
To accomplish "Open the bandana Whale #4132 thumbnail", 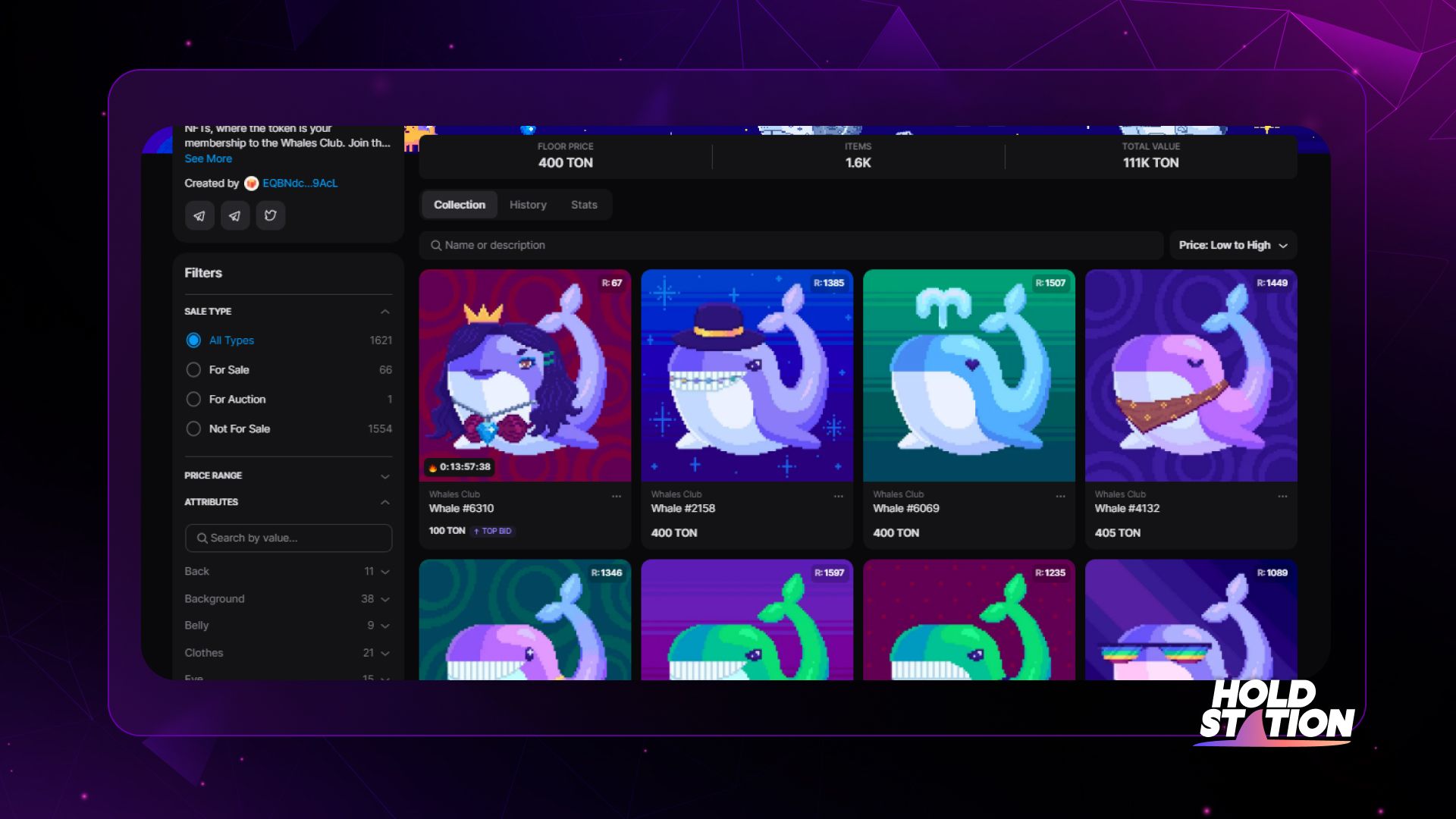I will [x=1191, y=375].
